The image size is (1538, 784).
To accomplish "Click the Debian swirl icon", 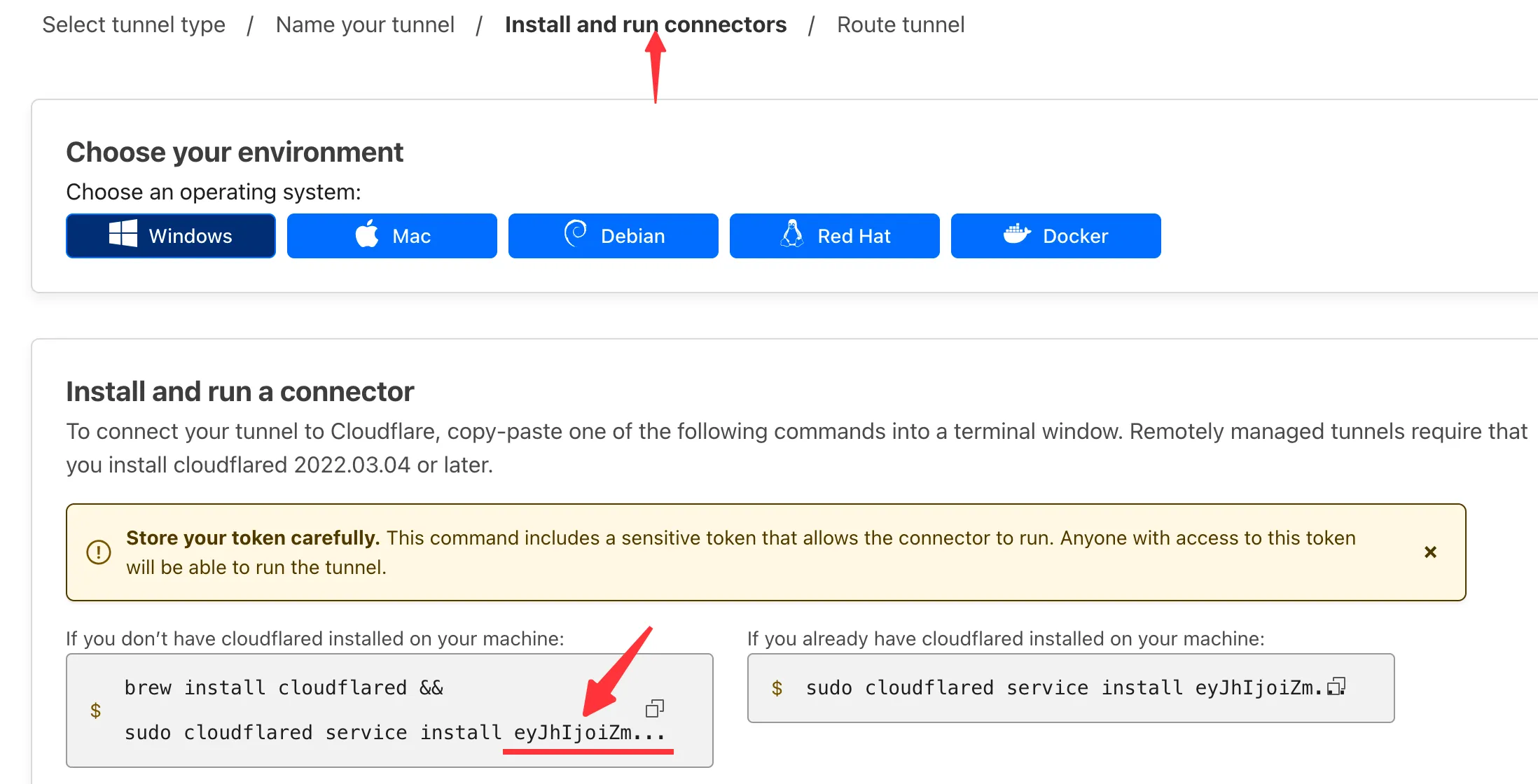I will tap(576, 233).
